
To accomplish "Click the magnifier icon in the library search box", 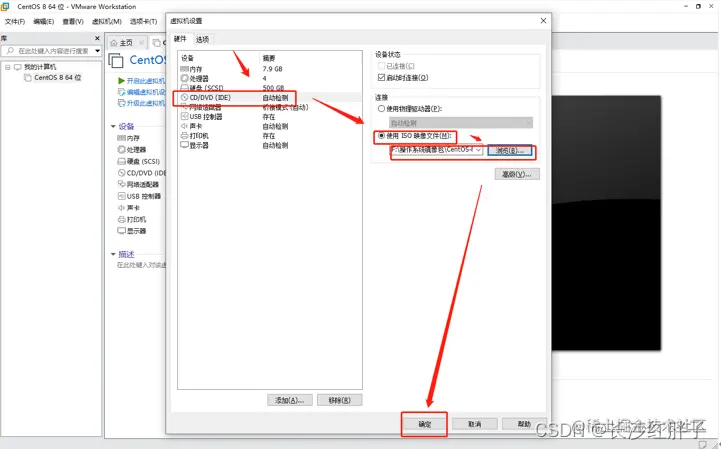I will point(10,51).
